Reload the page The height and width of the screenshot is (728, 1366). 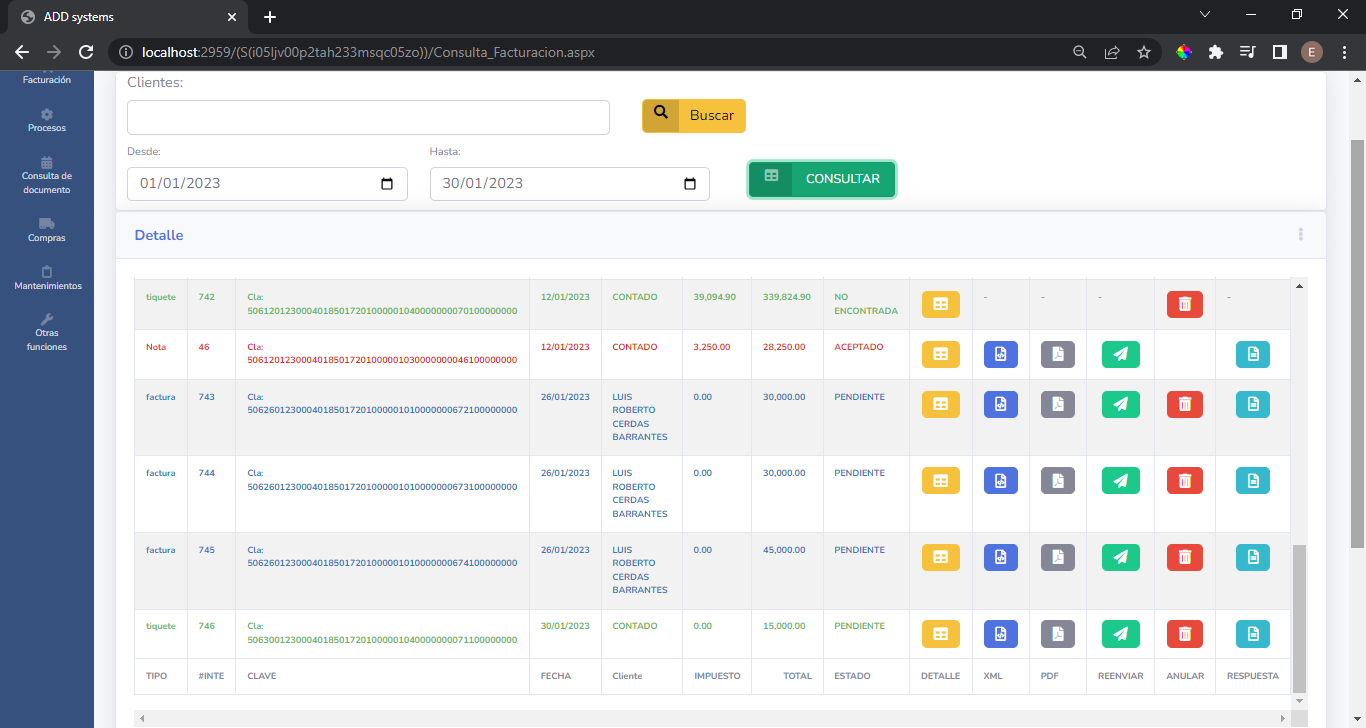[86, 52]
